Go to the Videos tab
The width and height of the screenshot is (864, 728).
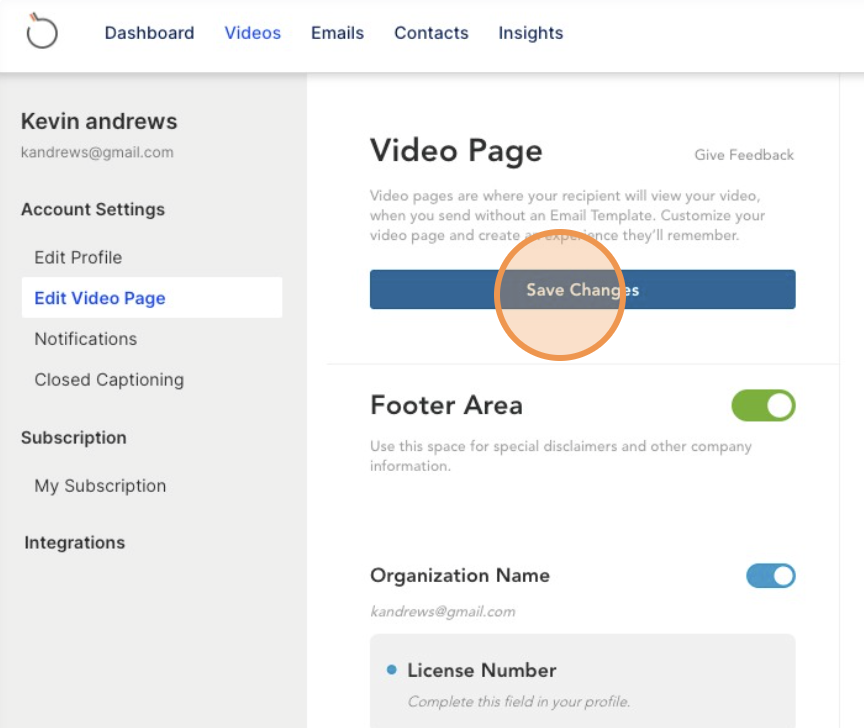(252, 33)
